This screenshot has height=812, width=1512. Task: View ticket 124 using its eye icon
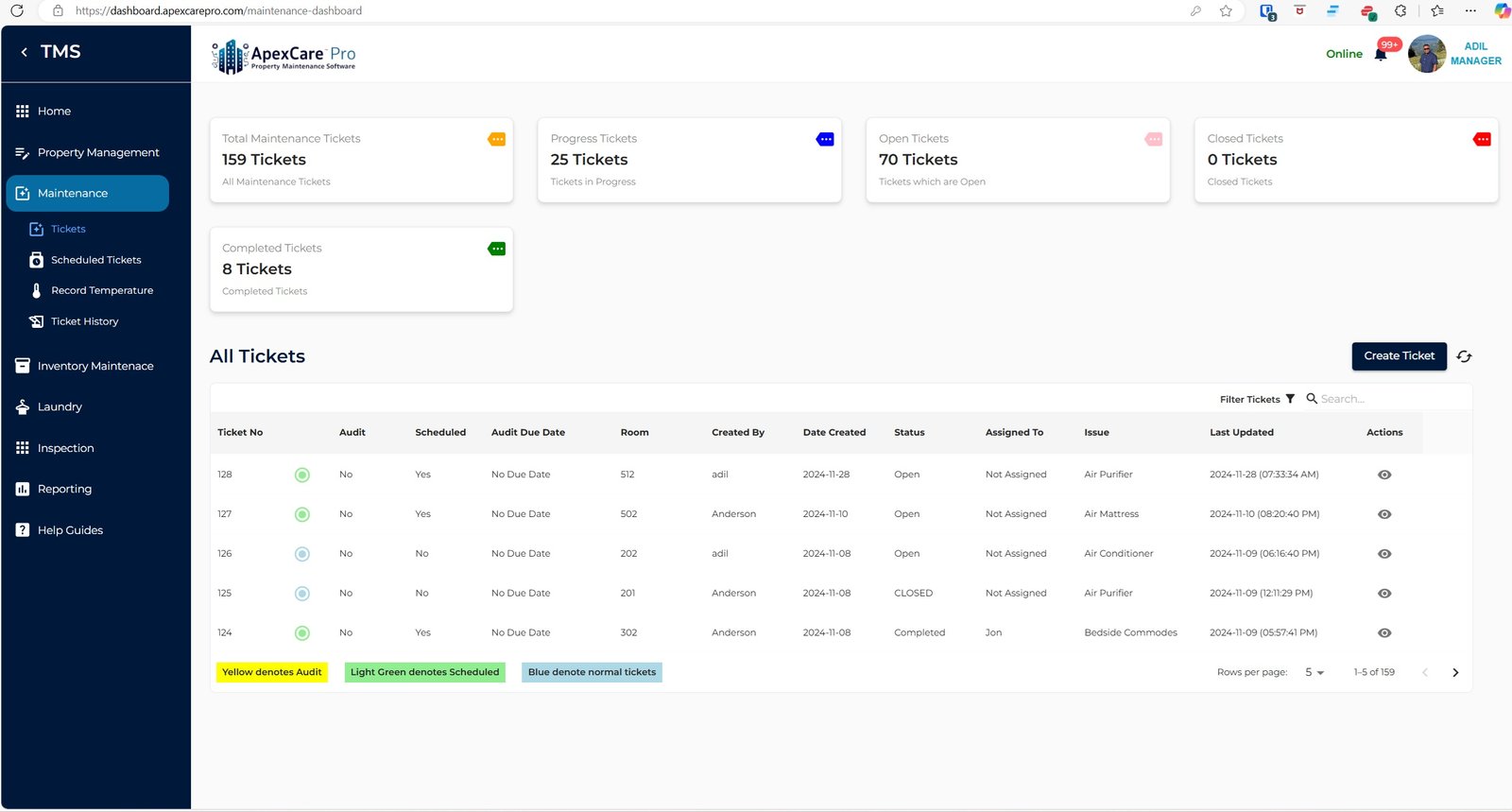pyautogui.click(x=1384, y=633)
